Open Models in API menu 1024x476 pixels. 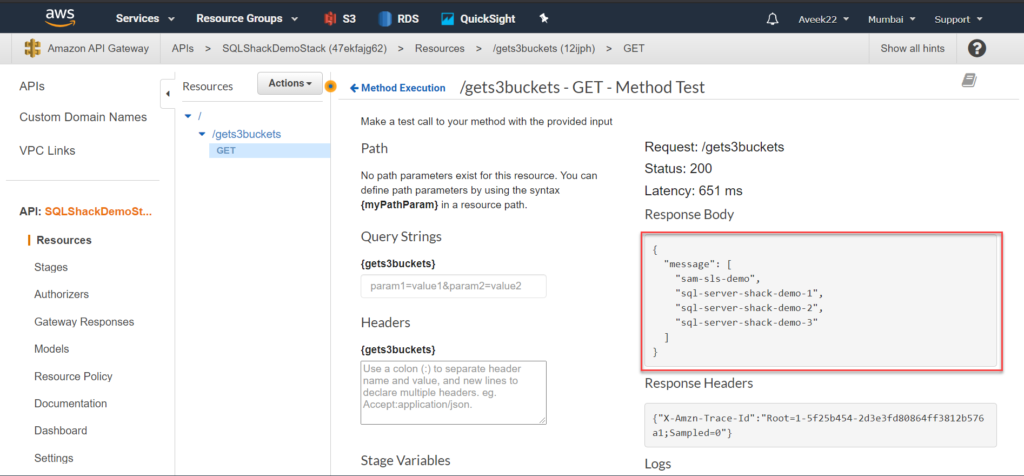point(52,349)
